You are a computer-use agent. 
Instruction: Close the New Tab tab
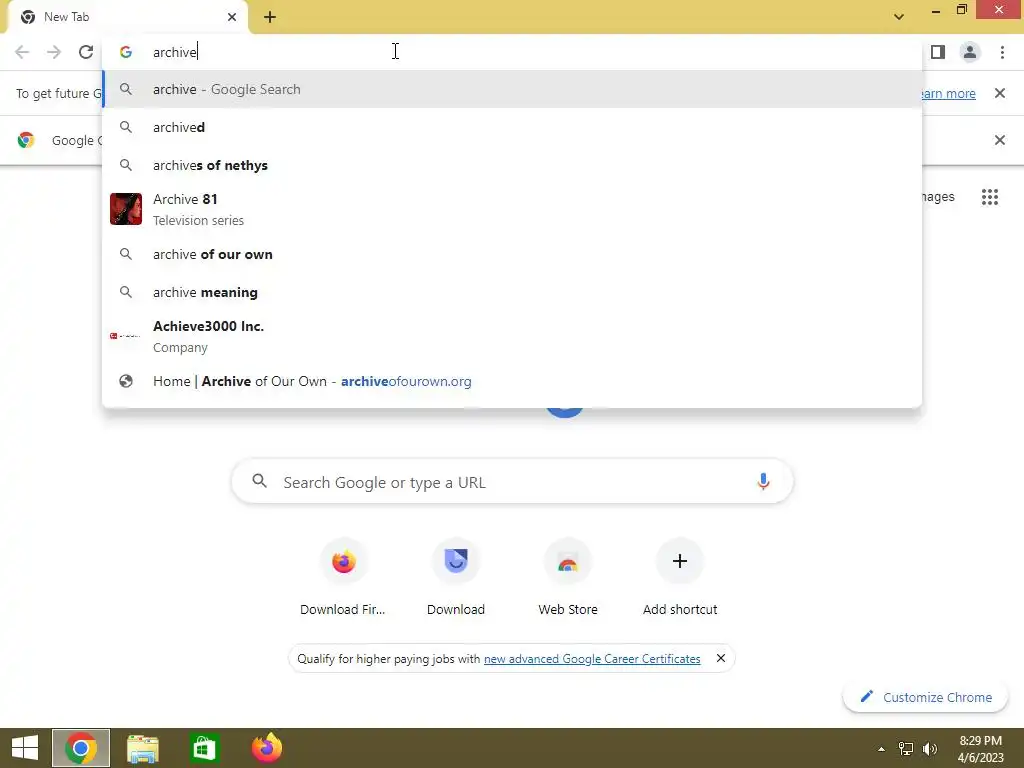point(232,17)
